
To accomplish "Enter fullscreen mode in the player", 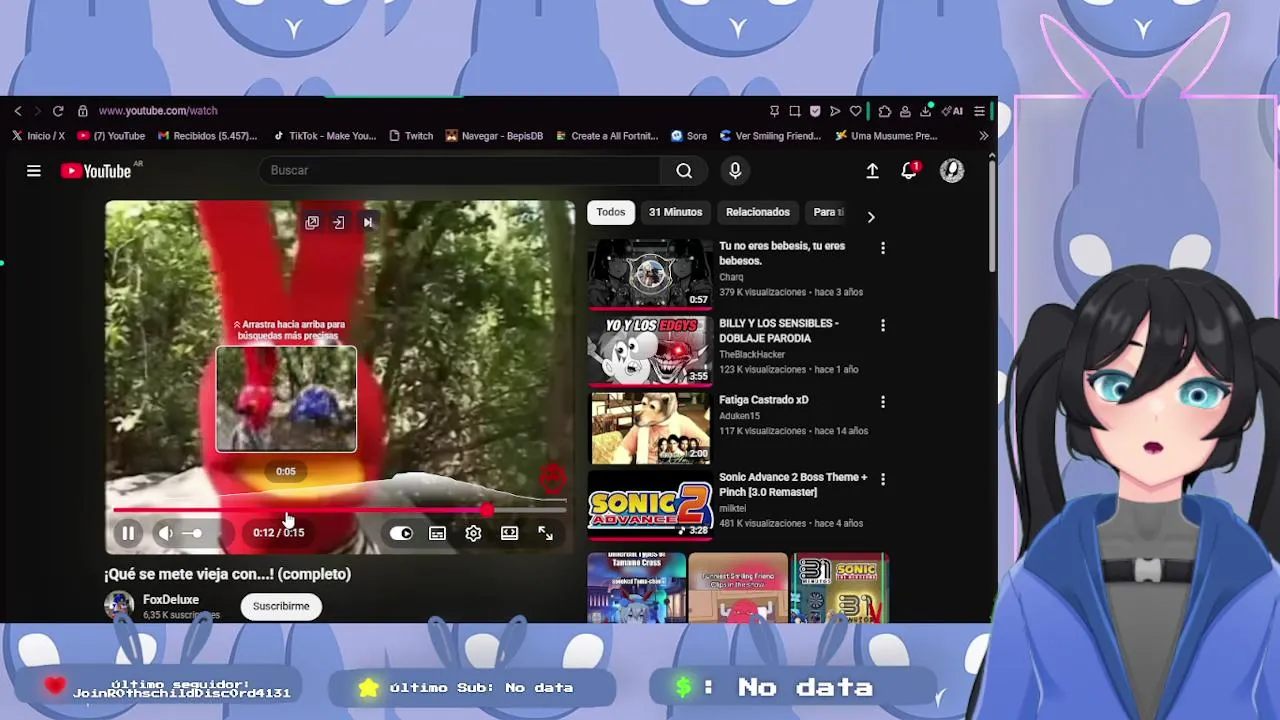I will [545, 534].
